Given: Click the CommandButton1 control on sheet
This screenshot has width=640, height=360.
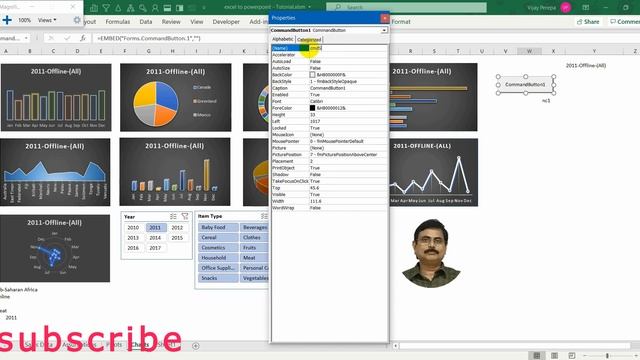Looking at the screenshot, I should (525, 84).
